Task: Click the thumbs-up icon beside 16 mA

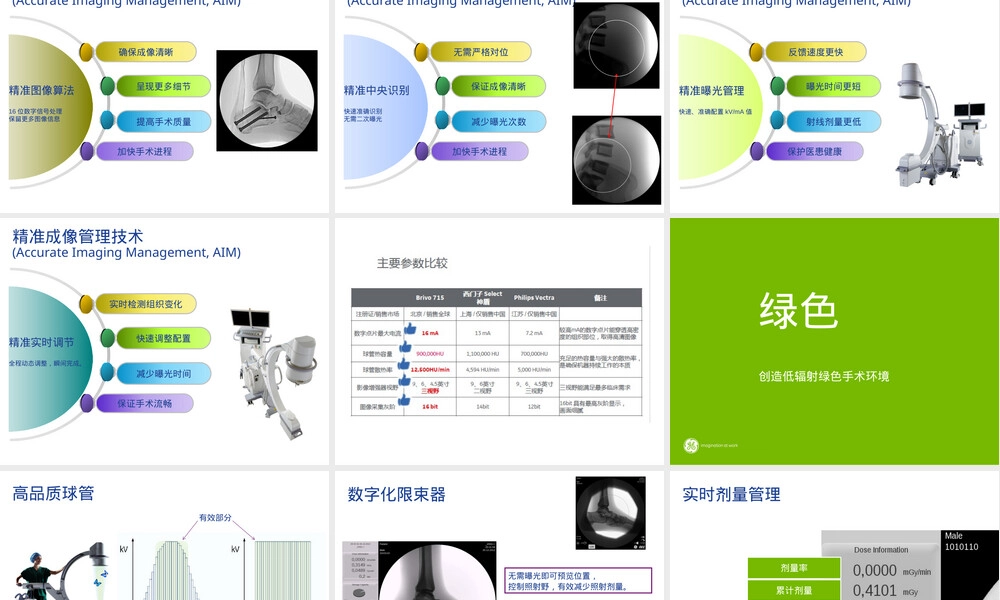Action: click(409, 329)
